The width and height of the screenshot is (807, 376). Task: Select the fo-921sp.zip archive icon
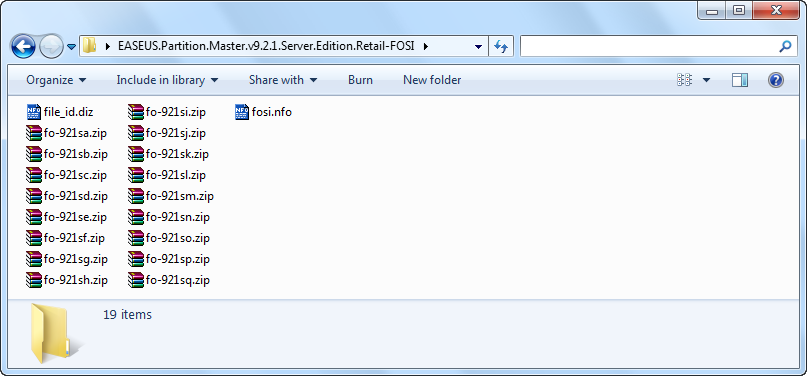pyautogui.click(x=135, y=259)
